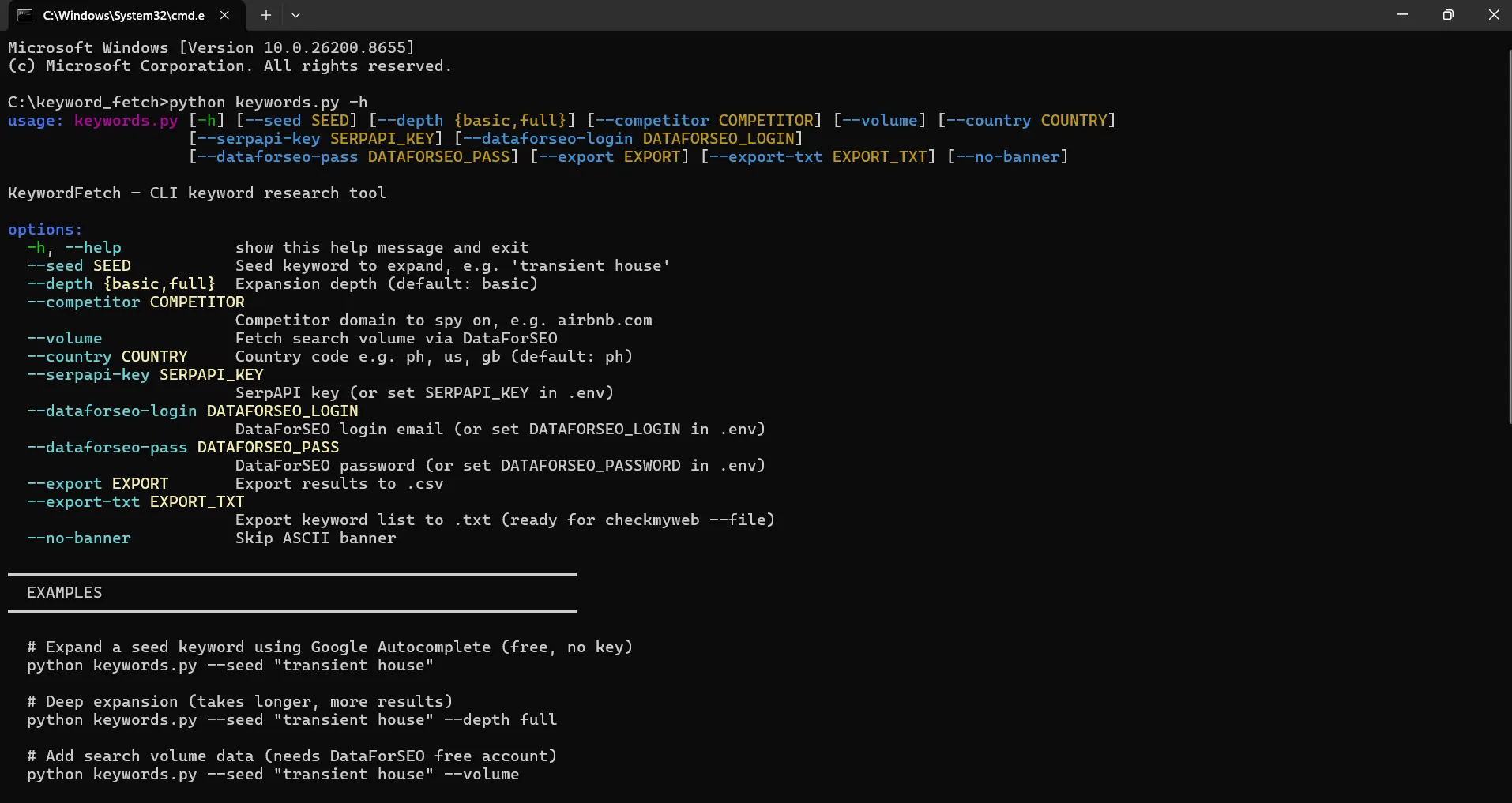
Task: Click 'Microsoft Windows [Version 10.0.26200.8655]' line
Action: [212, 48]
